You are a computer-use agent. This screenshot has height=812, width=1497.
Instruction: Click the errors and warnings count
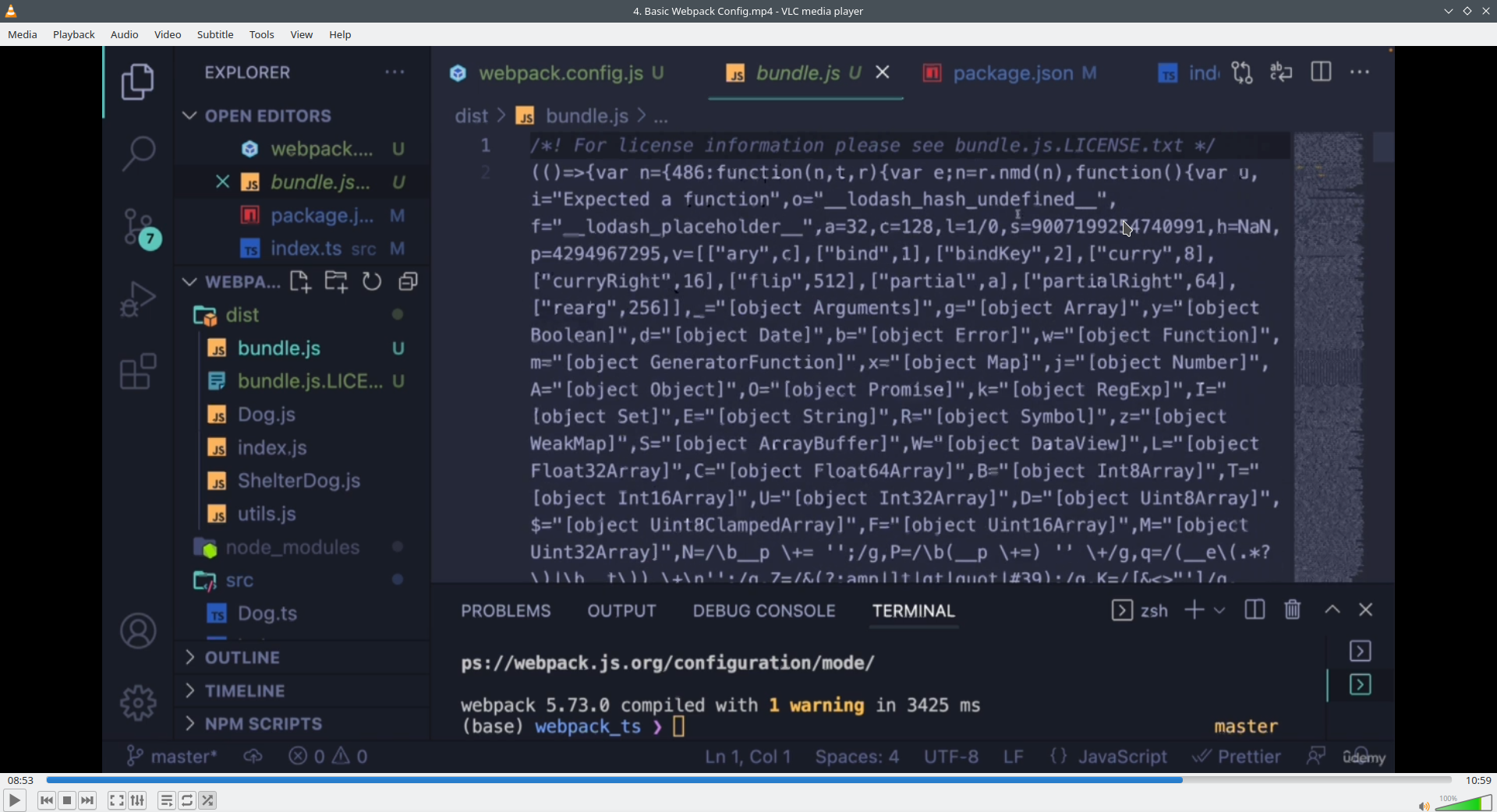coord(328,757)
